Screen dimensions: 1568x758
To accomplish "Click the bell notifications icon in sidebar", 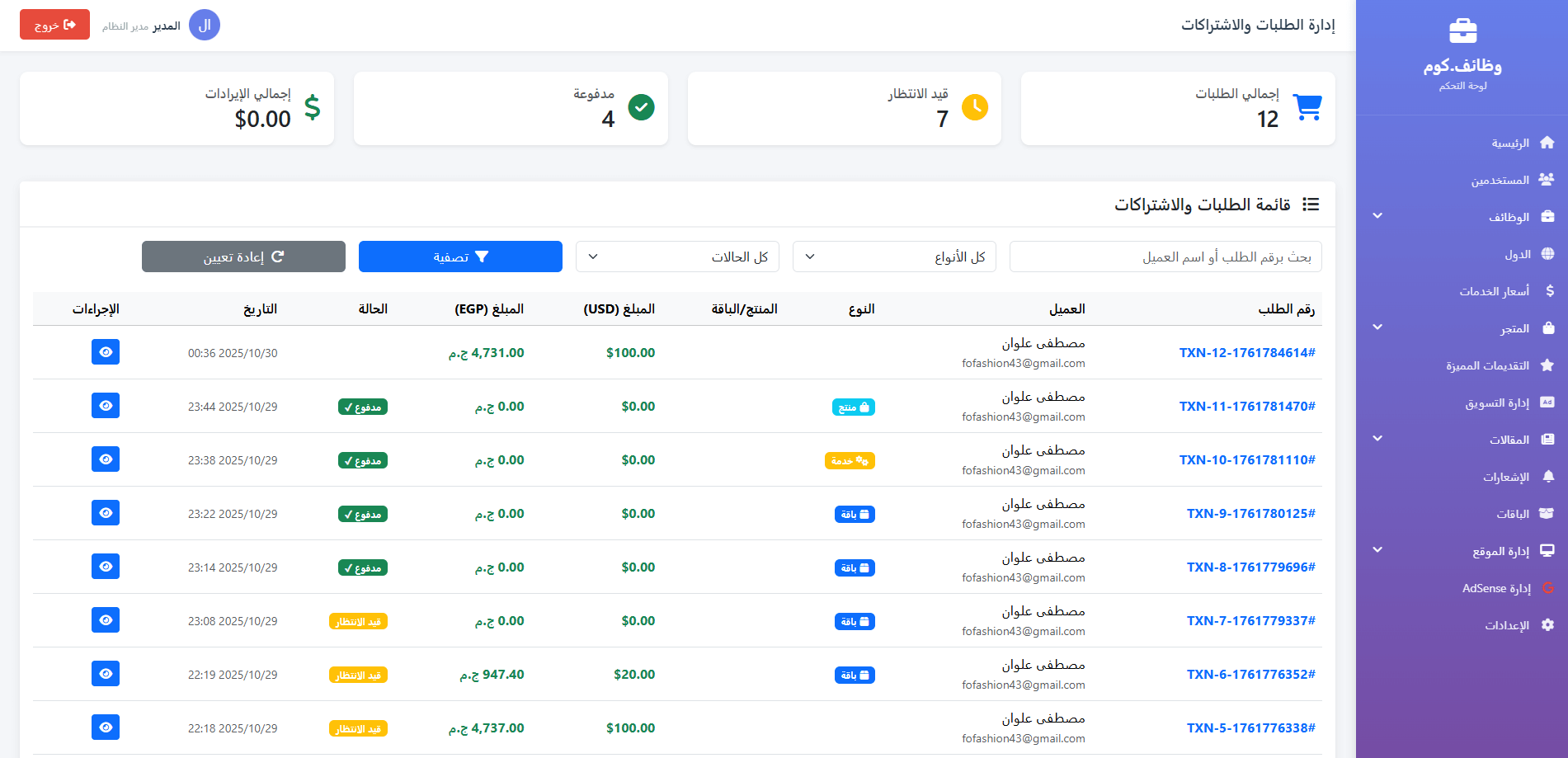I will [x=1547, y=477].
